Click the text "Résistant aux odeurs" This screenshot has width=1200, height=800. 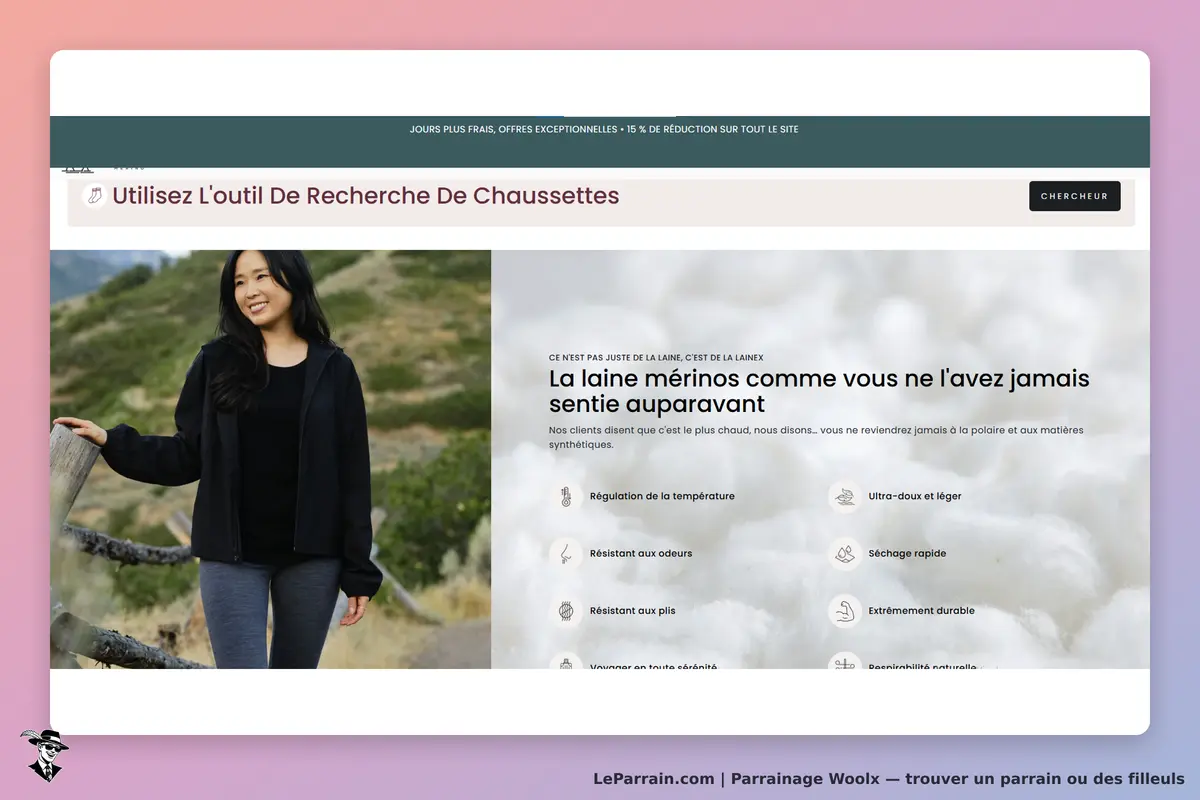tap(641, 553)
